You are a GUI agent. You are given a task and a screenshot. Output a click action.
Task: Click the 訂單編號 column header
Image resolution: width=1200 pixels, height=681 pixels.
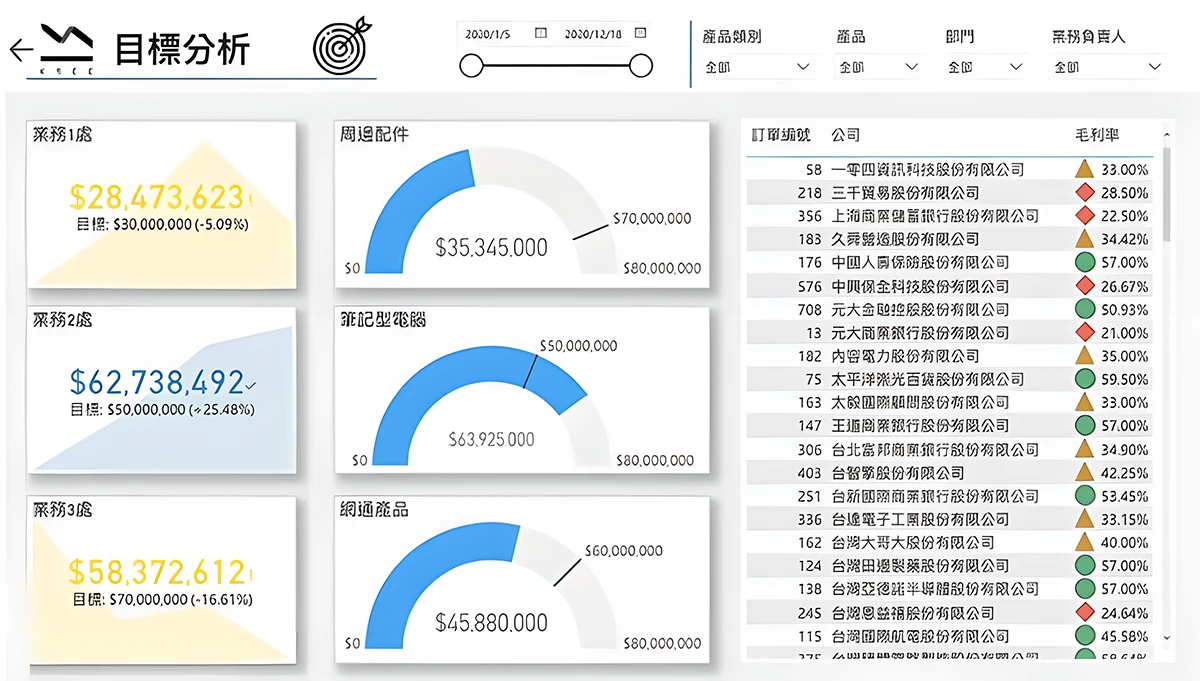pos(780,134)
